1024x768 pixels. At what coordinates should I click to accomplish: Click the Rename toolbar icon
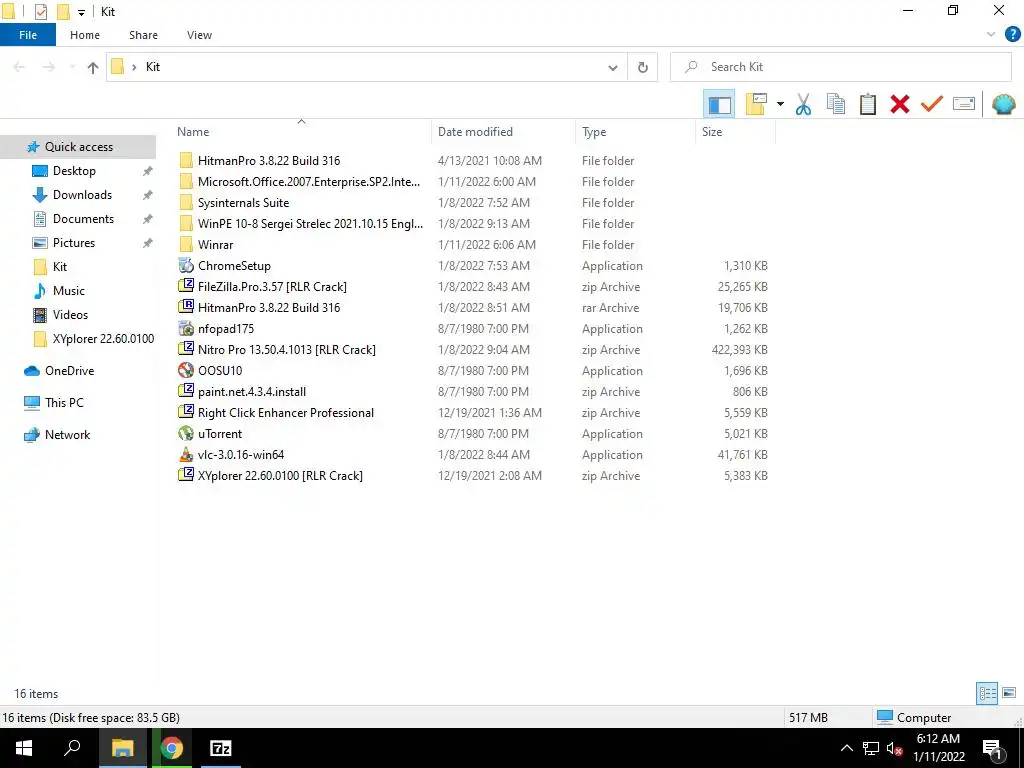(x=964, y=104)
